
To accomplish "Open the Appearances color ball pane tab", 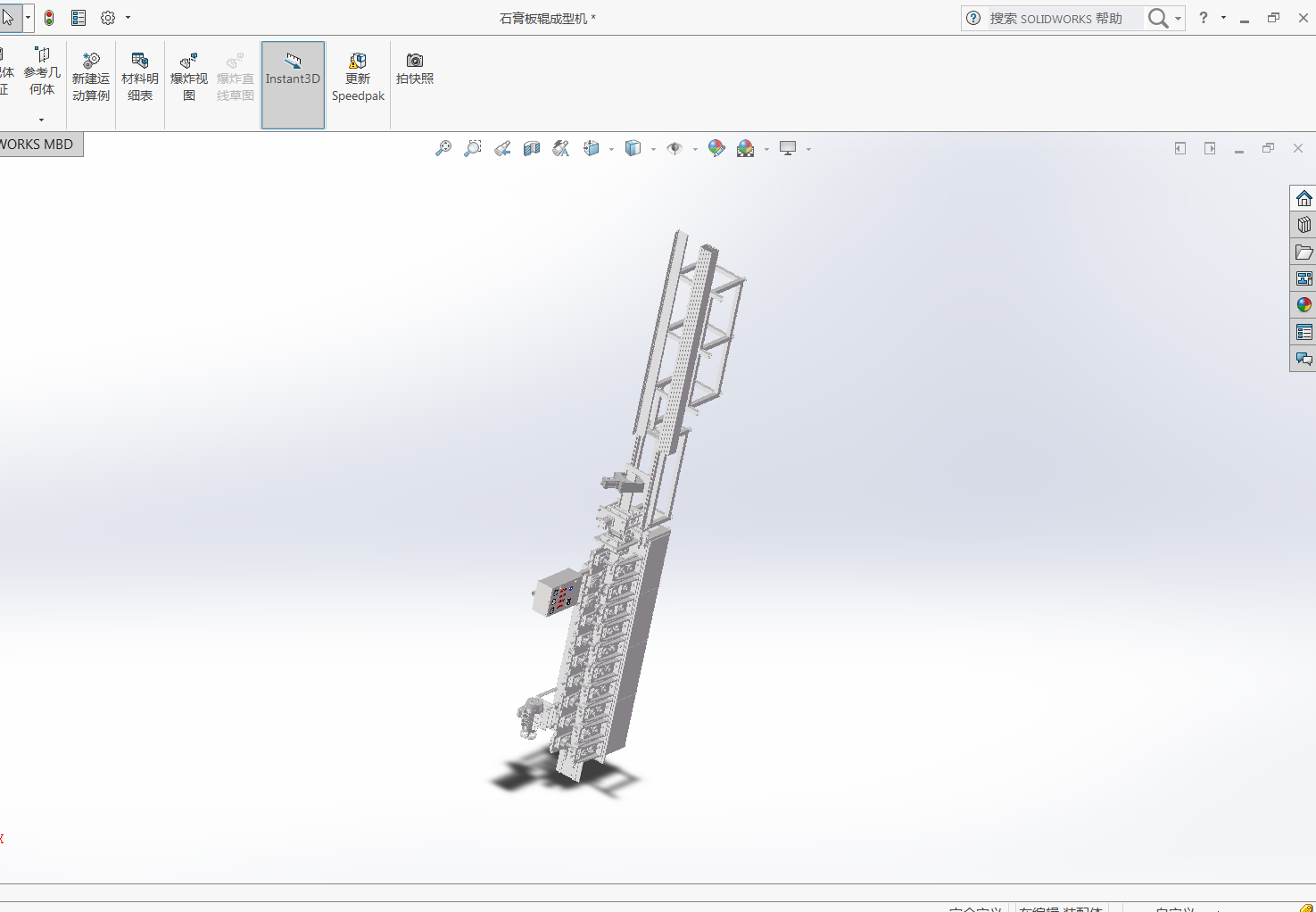I will (x=1304, y=305).
